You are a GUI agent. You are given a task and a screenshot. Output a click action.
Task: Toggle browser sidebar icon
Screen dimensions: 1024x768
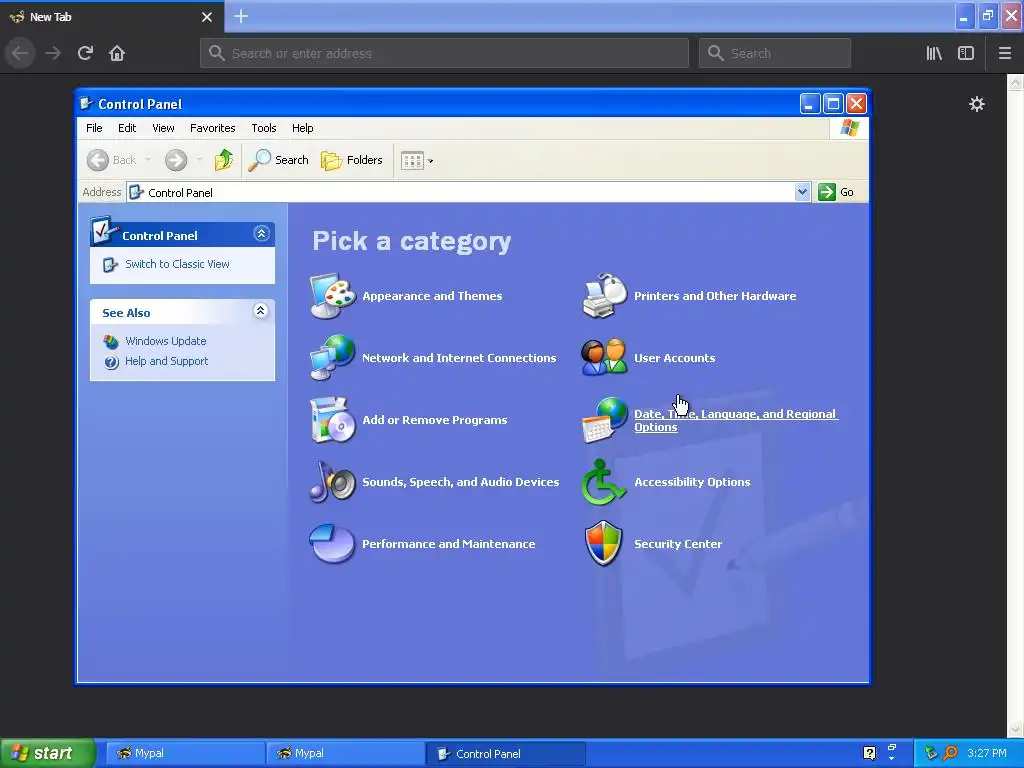[966, 53]
